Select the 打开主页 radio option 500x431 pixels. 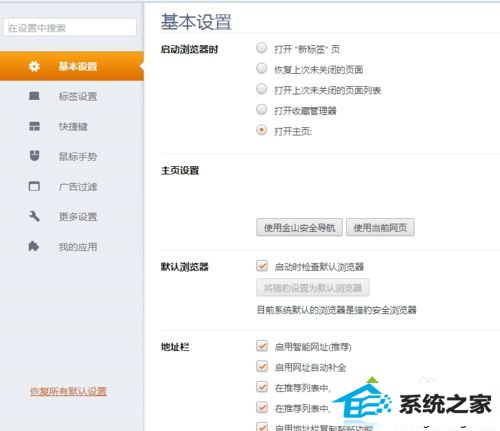[x=262, y=130]
